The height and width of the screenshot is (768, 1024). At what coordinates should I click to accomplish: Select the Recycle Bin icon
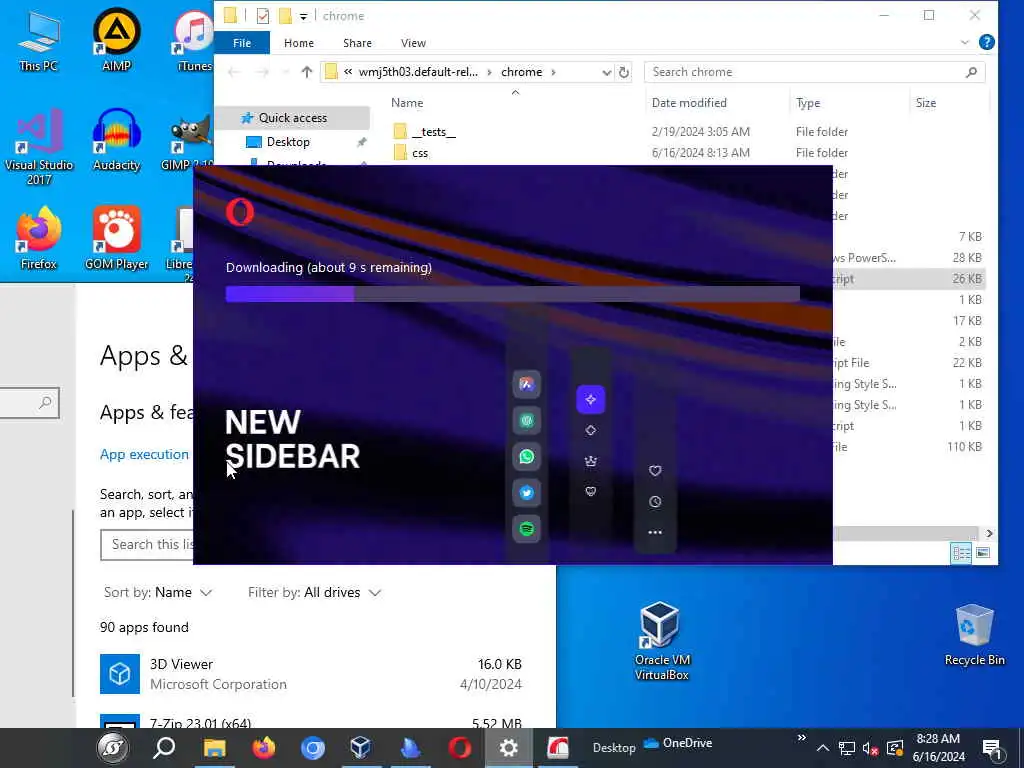tap(974, 635)
